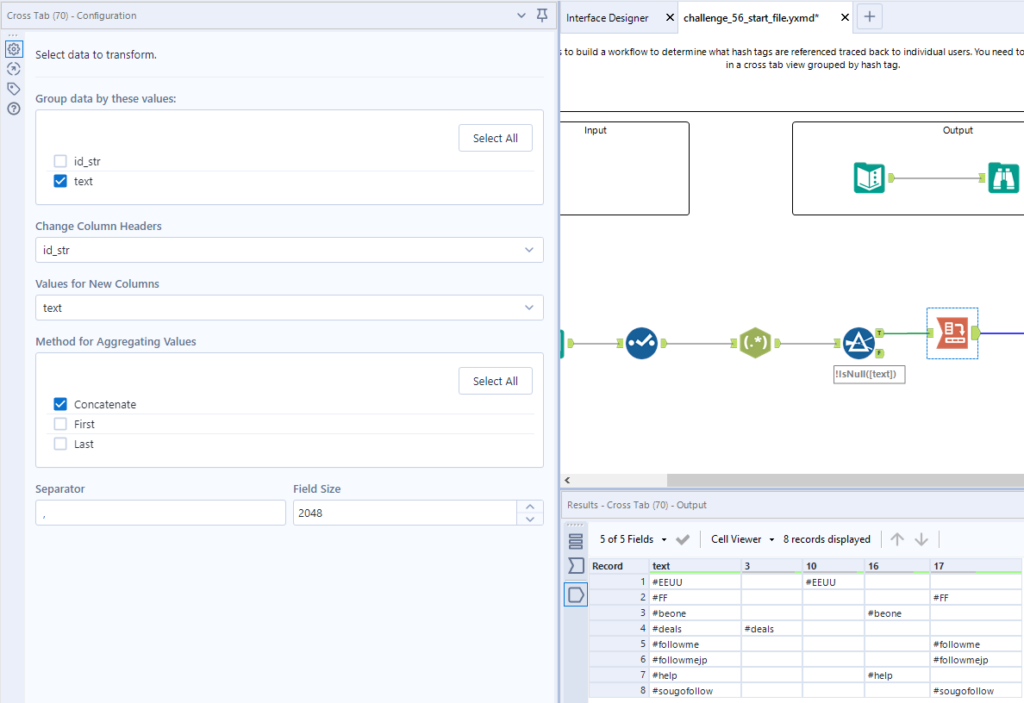The height and width of the screenshot is (703, 1024).
Task: Pin the Configuration window
Action: 542,16
